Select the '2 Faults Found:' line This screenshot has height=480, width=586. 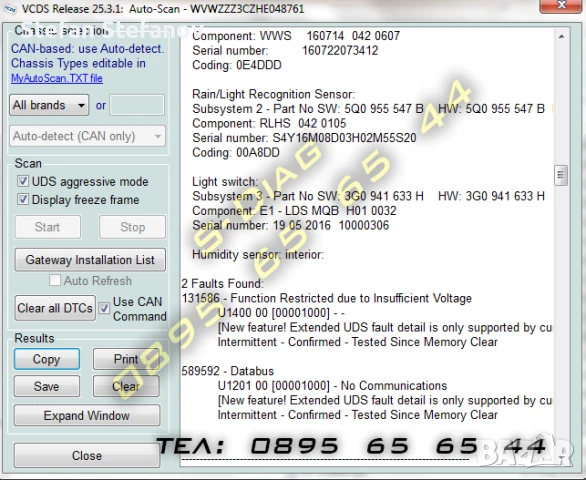(x=222, y=284)
